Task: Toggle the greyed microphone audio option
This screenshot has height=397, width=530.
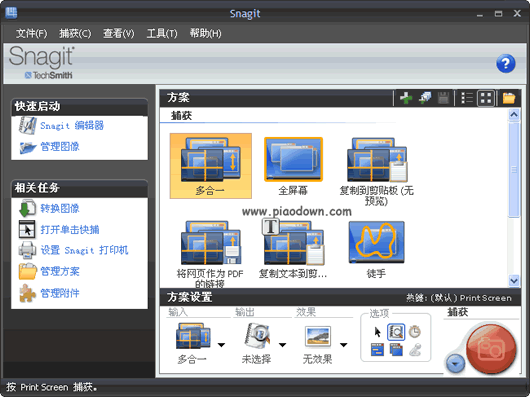Action: pyautogui.click(x=415, y=350)
